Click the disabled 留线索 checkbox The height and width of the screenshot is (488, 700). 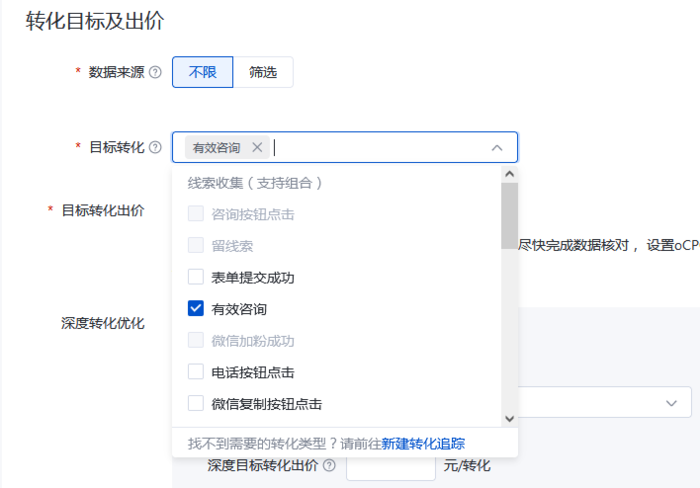tap(196, 245)
